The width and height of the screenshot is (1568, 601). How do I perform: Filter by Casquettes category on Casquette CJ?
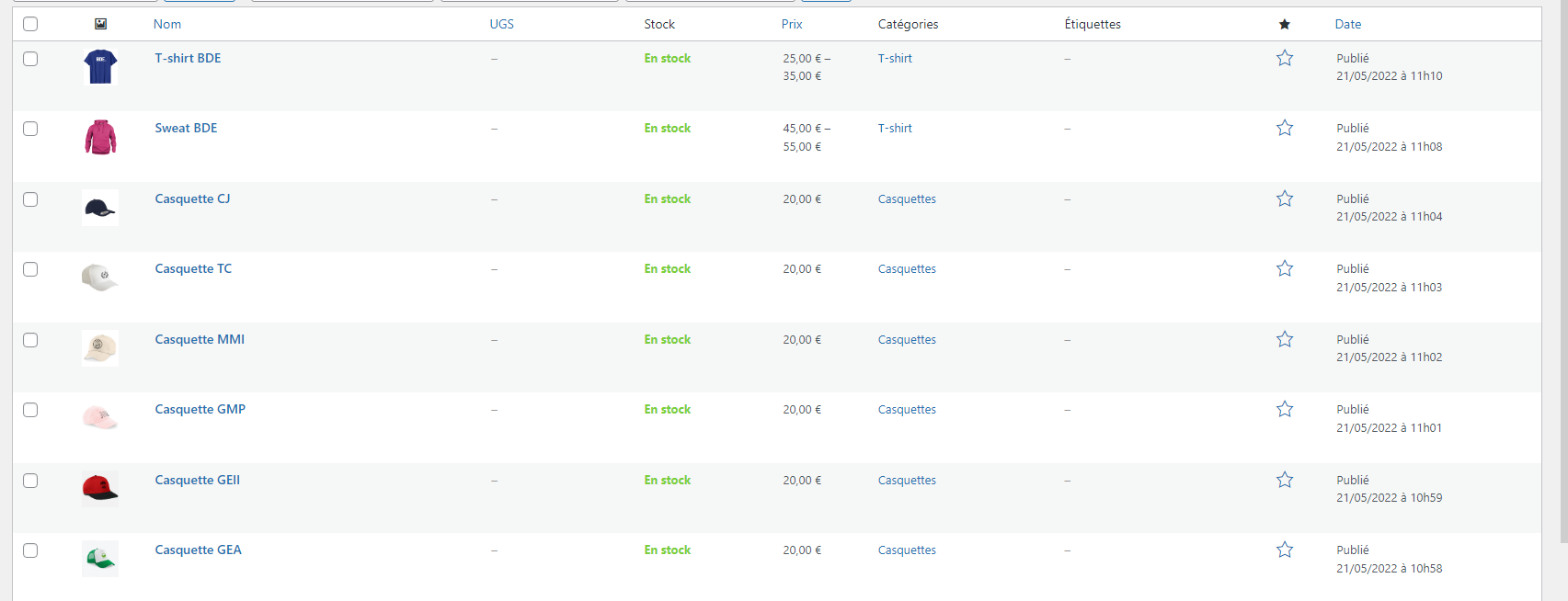click(x=907, y=199)
